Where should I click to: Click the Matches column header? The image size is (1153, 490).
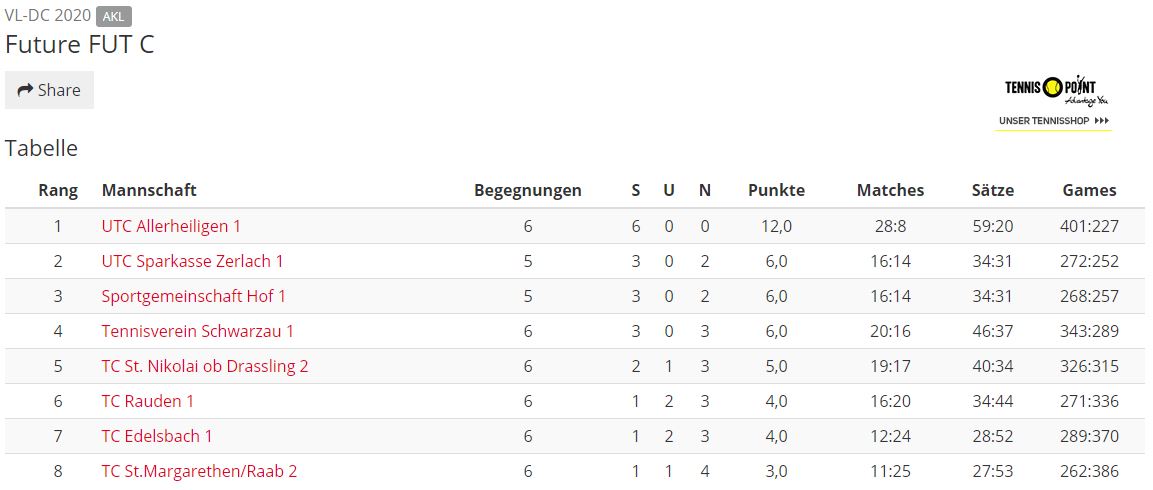point(890,190)
